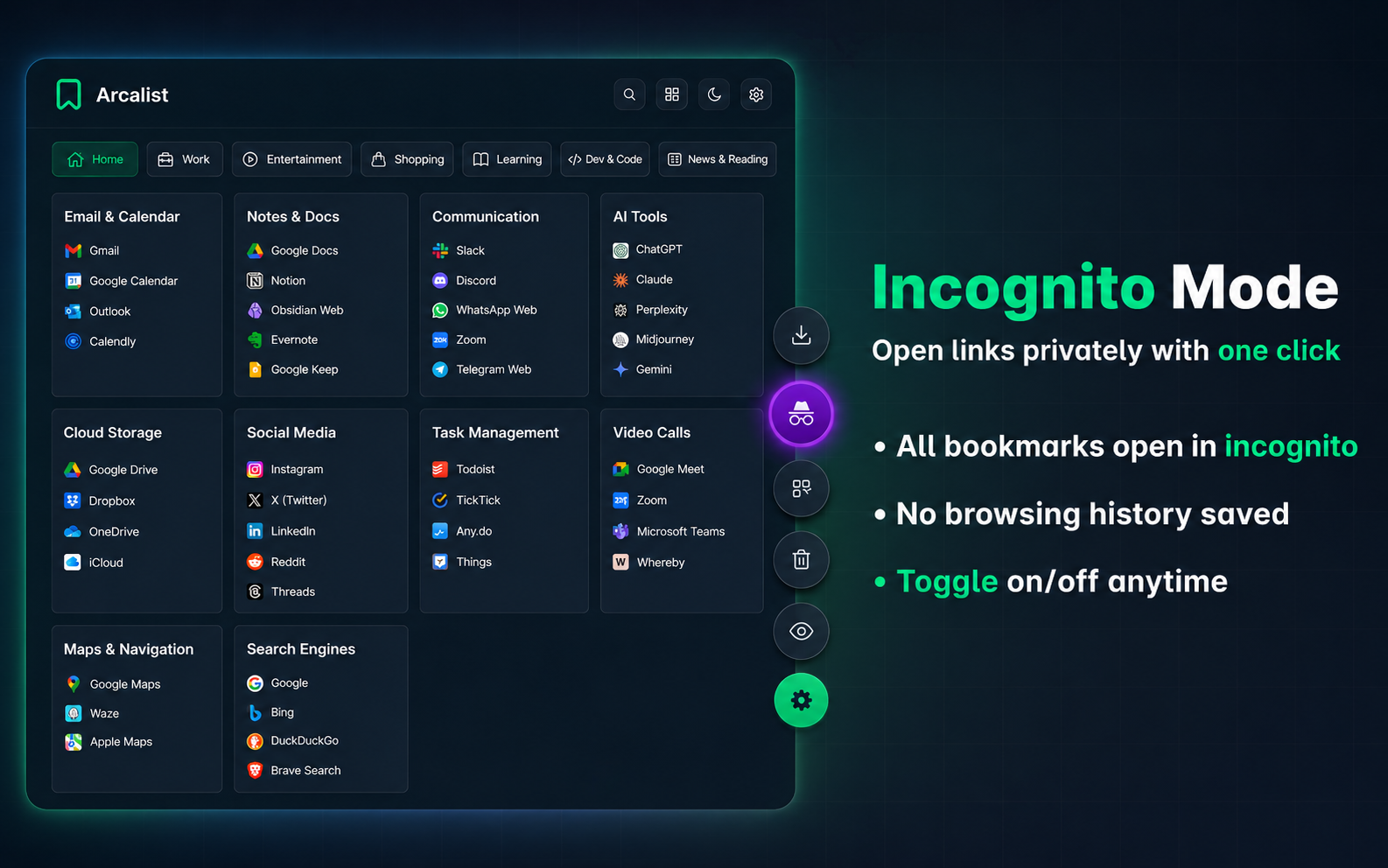This screenshot has width=1388, height=868.
Task: Open the Things bookmark
Action: click(x=462, y=562)
